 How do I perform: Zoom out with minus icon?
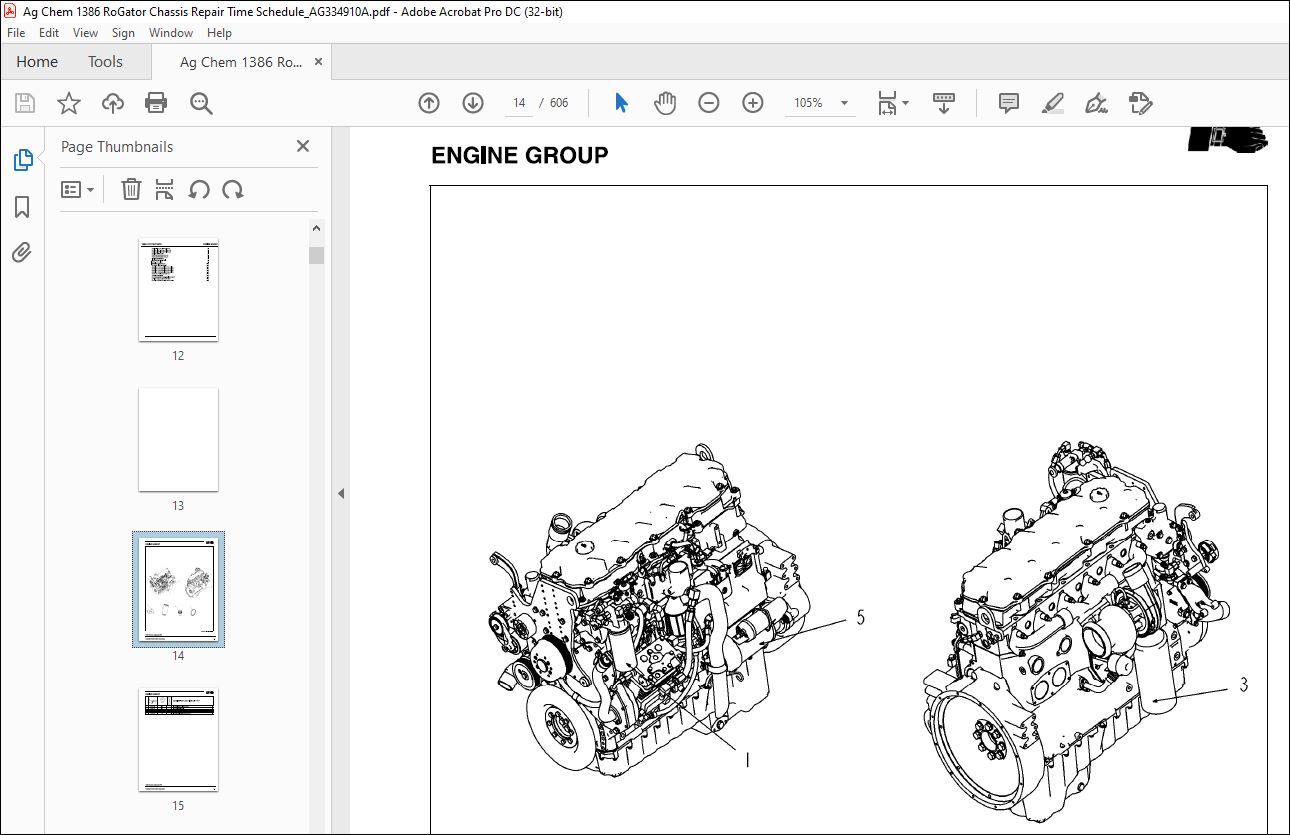[x=709, y=103]
